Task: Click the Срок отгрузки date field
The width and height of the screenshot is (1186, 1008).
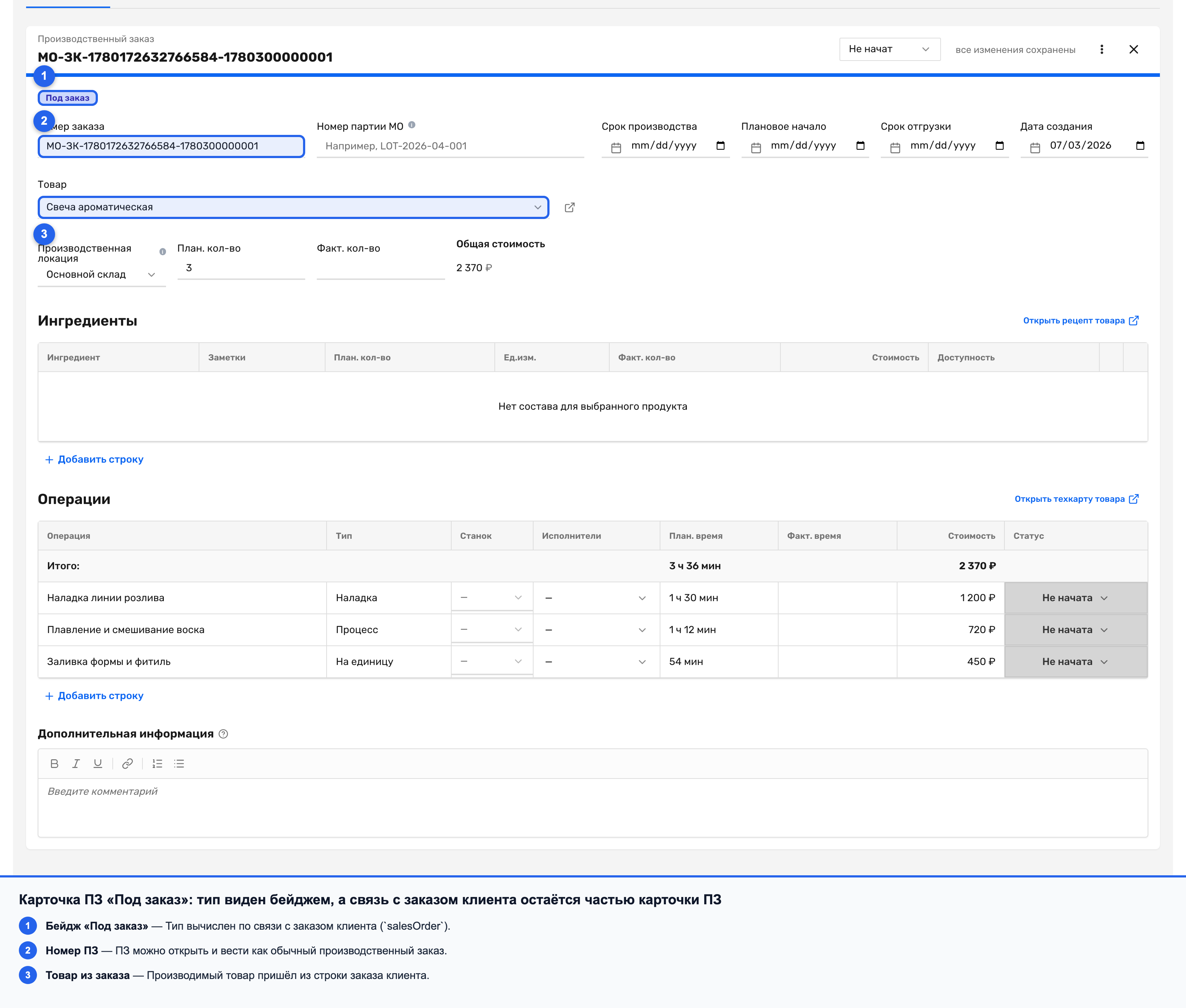Action: coord(944,146)
